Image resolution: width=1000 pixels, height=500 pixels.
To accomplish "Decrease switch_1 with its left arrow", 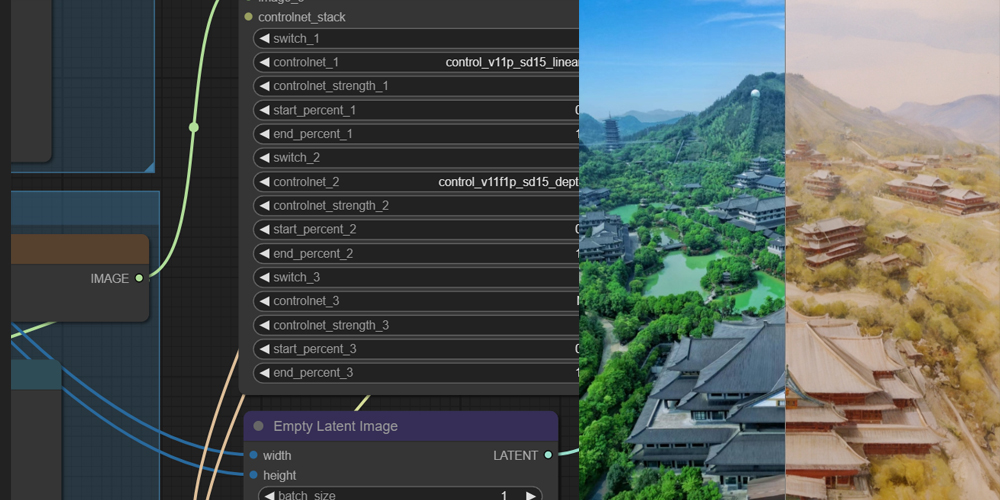I will [264, 38].
